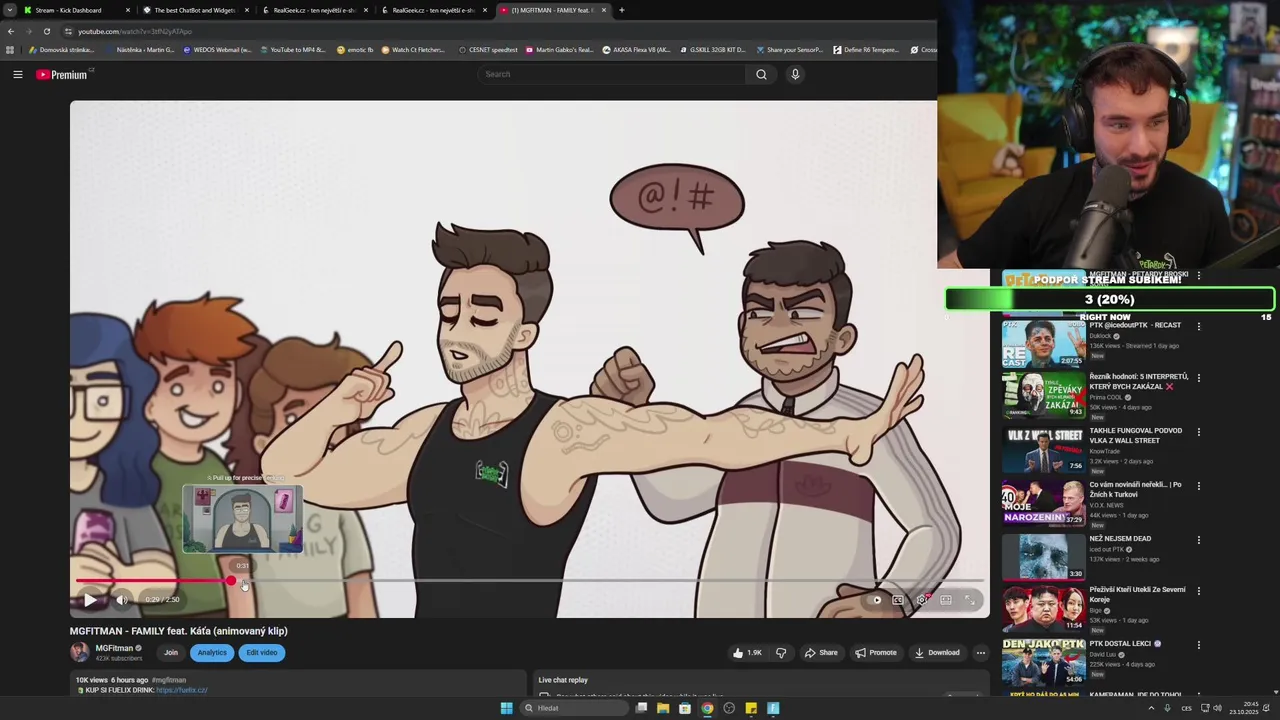
Task: Open NEŽ NEJSEM DEAD video thumbnail
Action: pyautogui.click(x=1043, y=557)
